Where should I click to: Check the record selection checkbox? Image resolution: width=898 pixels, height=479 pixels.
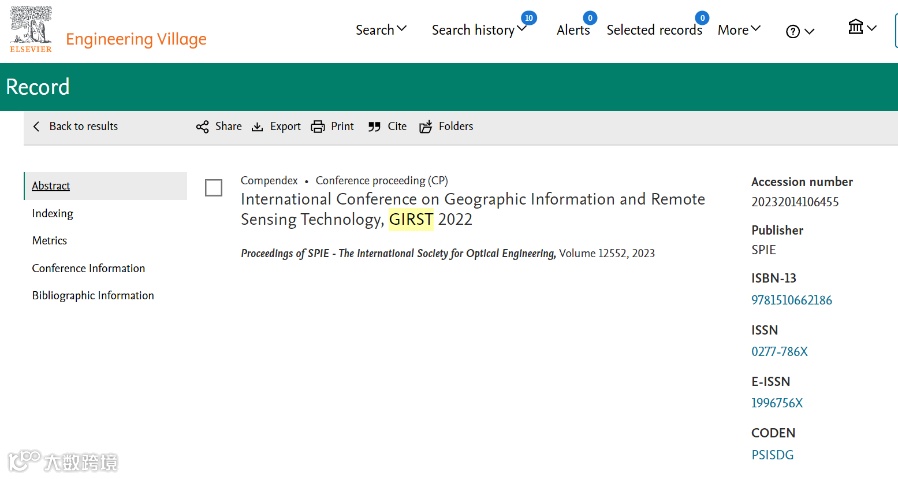click(x=214, y=187)
